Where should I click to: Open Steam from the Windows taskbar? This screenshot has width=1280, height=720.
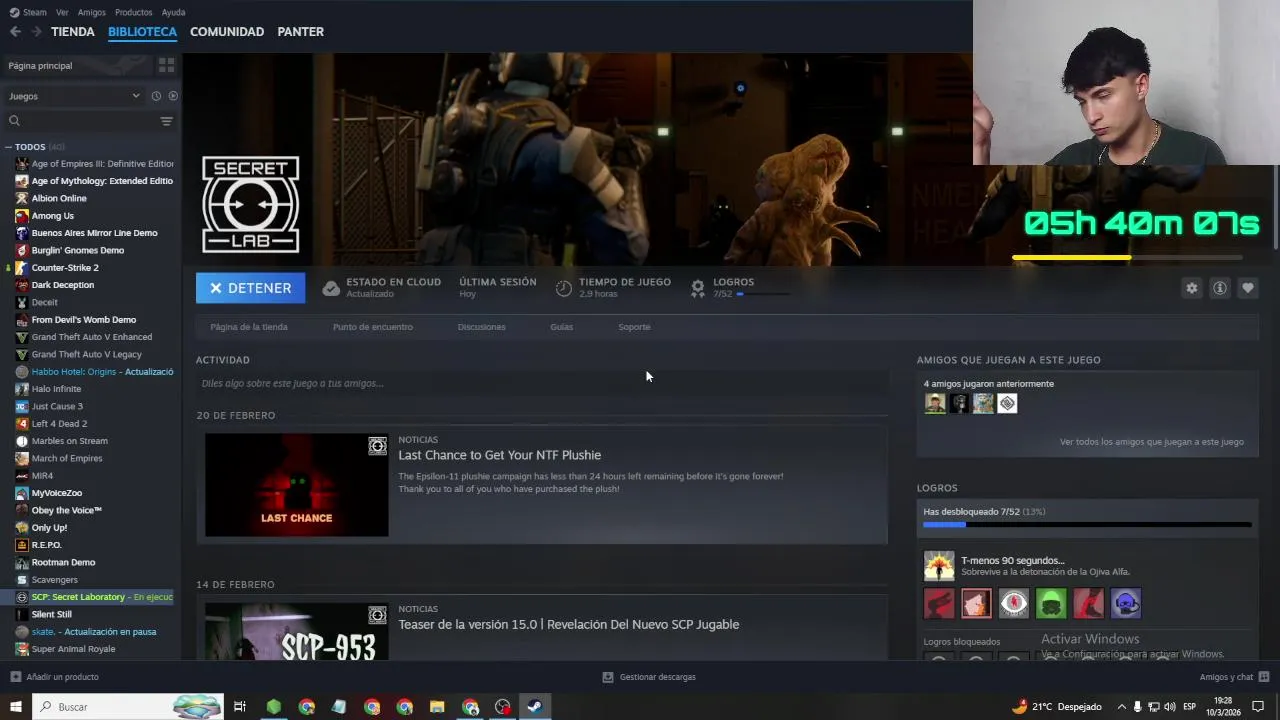click(535, 707)
